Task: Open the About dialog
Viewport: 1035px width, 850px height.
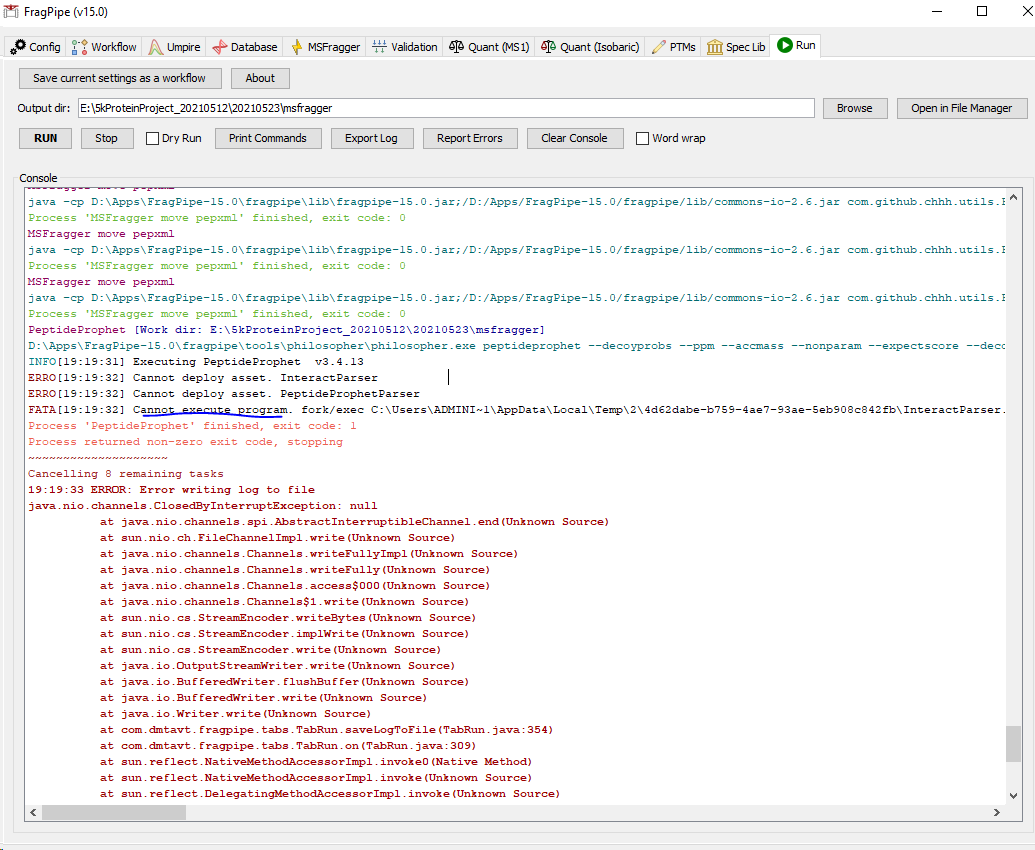Action: coord(259,78)
